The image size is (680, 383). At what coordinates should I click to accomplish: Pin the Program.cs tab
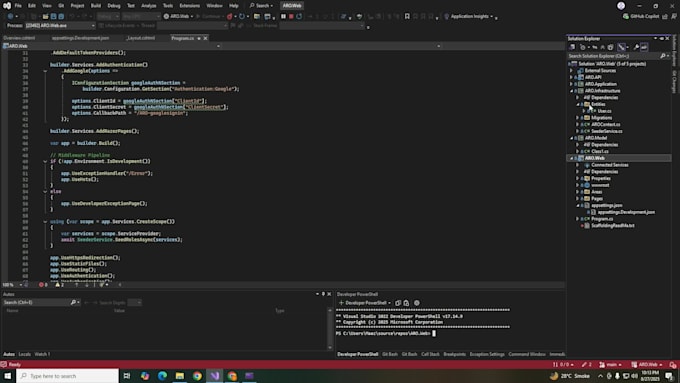click(199, 38)
